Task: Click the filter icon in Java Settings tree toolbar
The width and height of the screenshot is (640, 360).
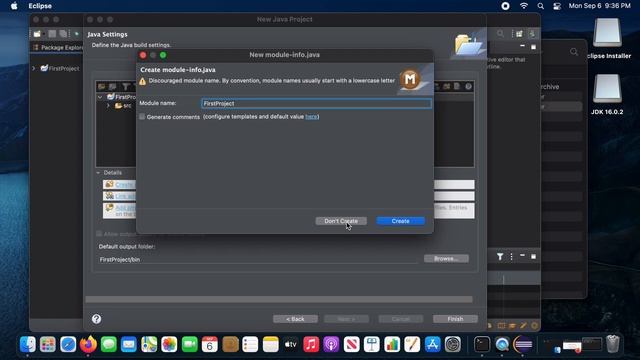Action: coord(125,86)
